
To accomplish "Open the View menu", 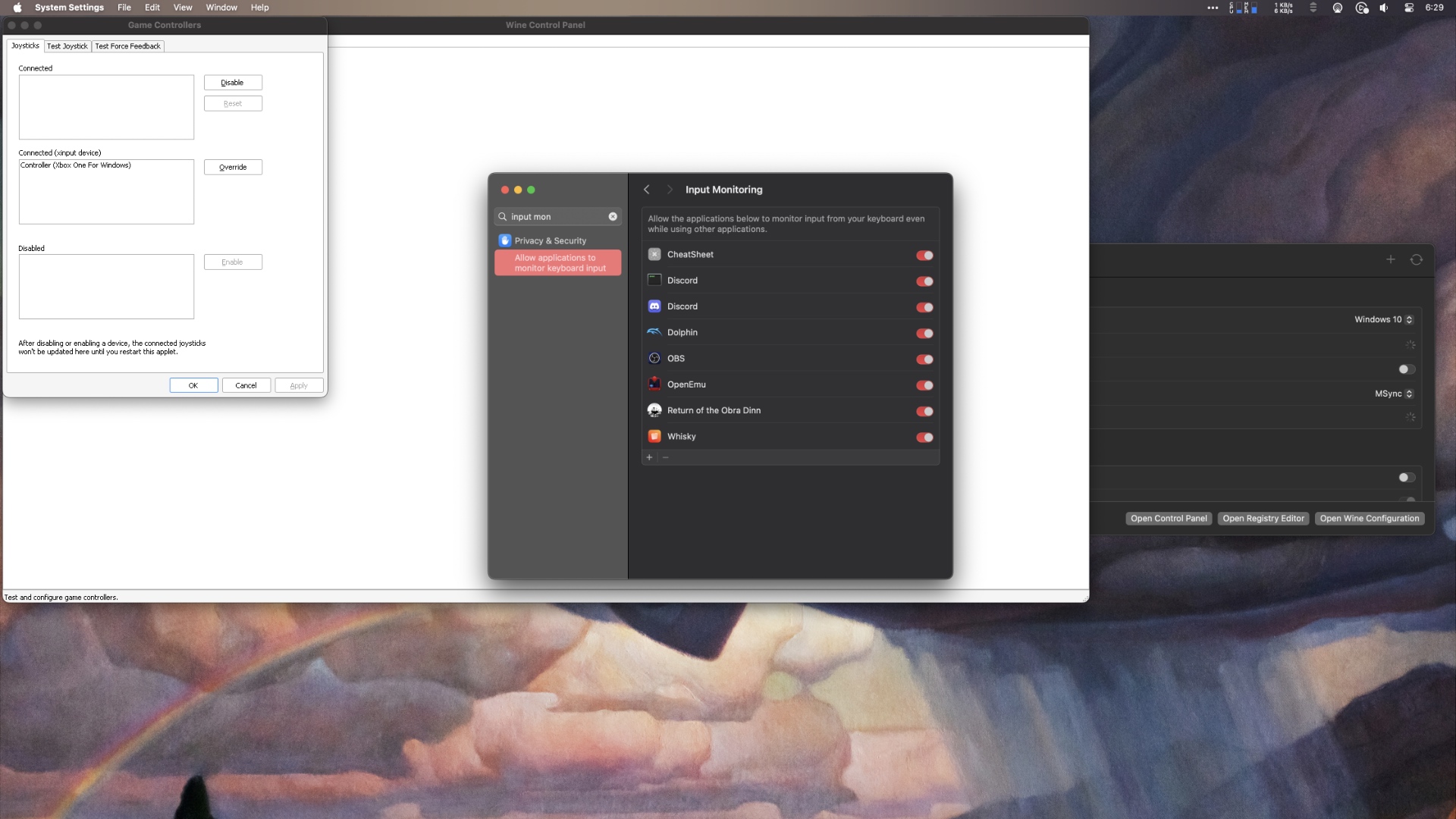I will coord(183,7).
